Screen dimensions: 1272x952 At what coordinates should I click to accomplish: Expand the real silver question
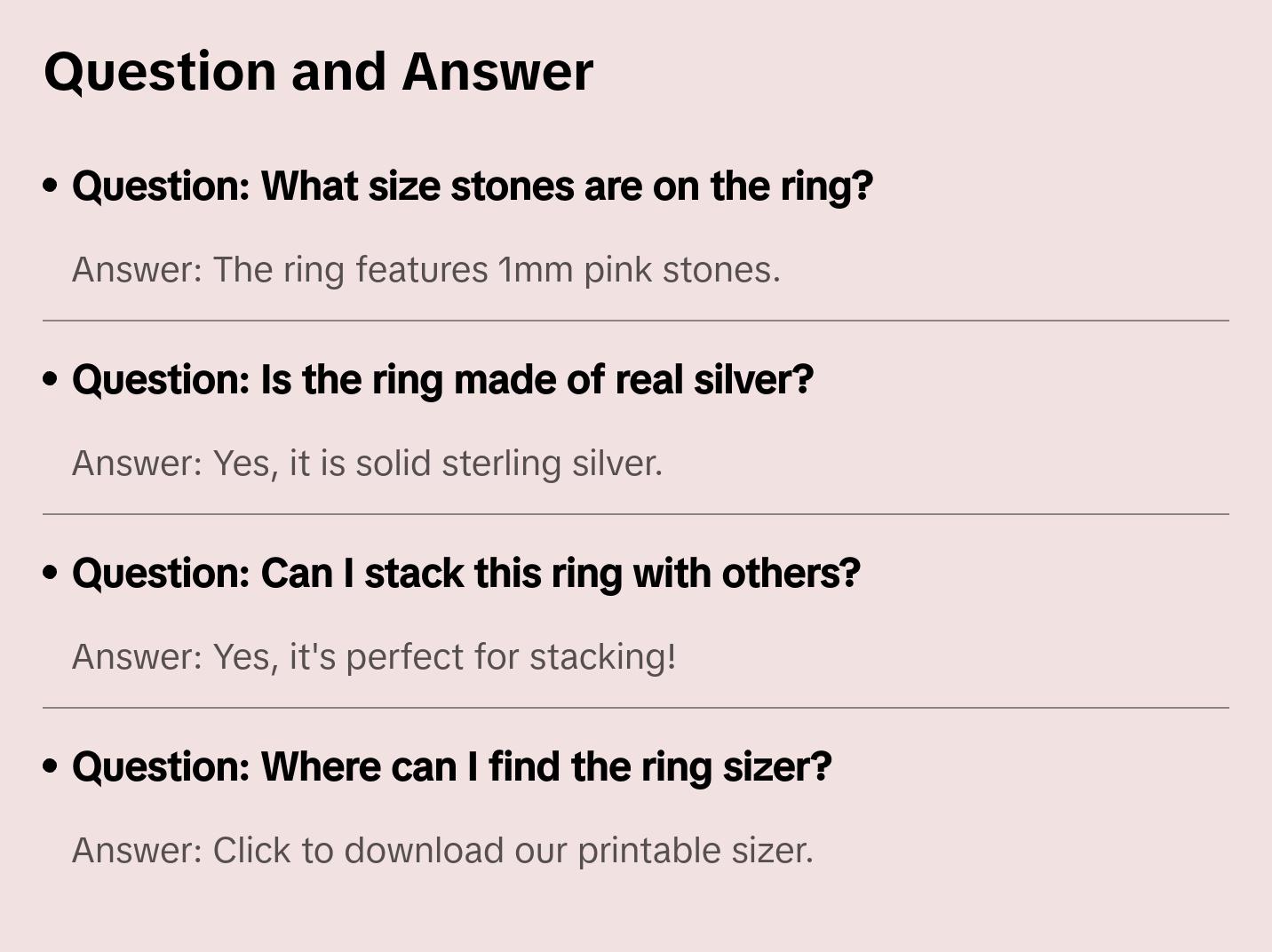pos(442,380)
